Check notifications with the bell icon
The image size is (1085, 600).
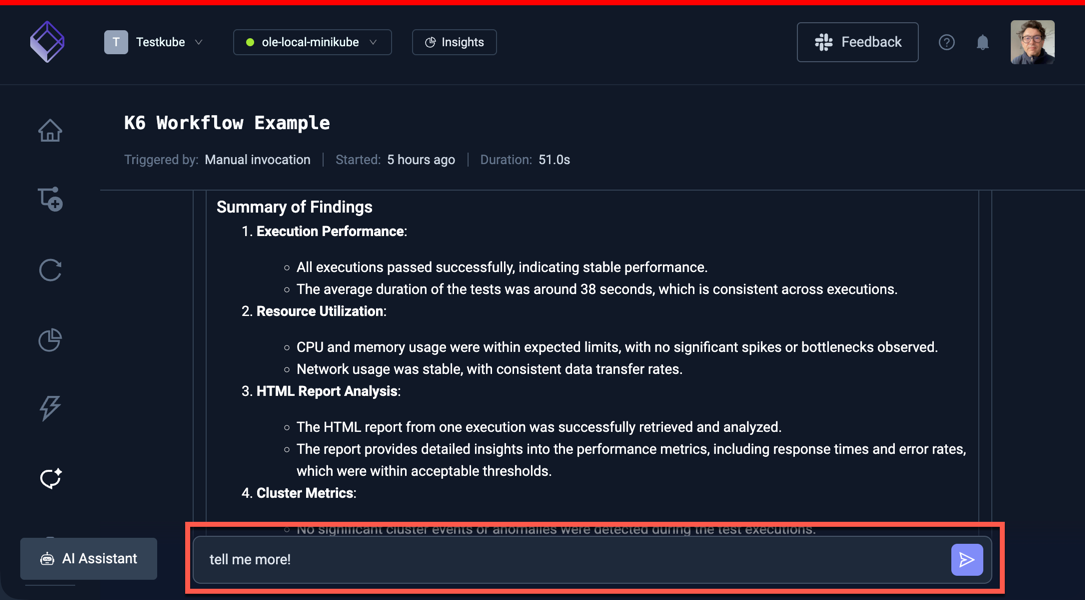981,42
